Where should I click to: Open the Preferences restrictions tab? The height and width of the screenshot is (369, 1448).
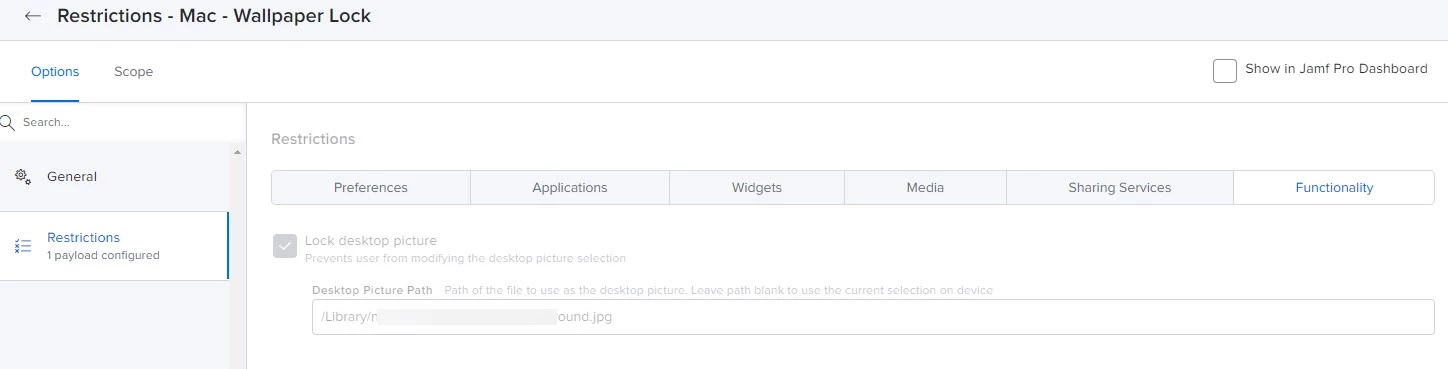pos(371,187)
